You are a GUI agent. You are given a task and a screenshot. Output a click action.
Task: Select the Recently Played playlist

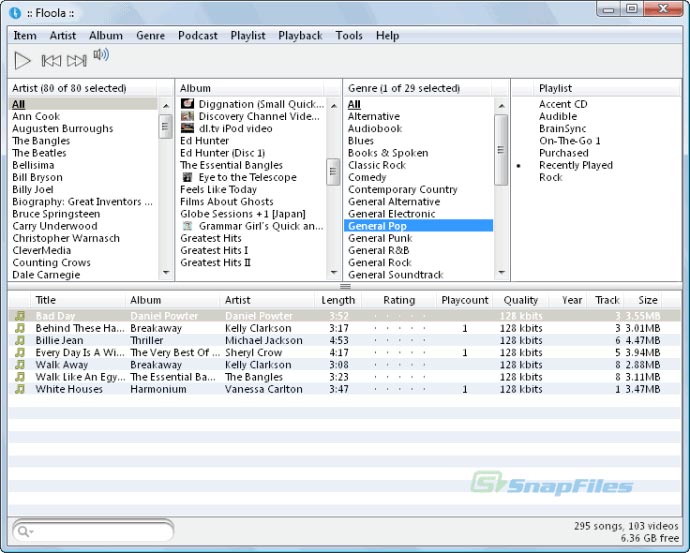575,165
